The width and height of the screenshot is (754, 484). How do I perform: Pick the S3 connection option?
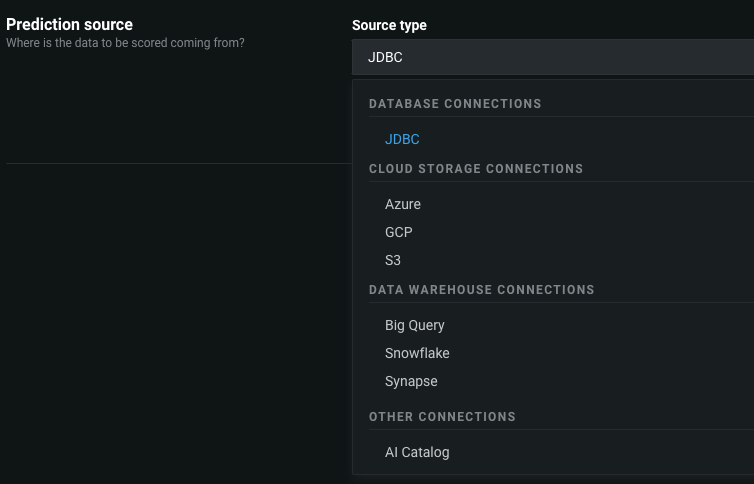pos(393,260)
